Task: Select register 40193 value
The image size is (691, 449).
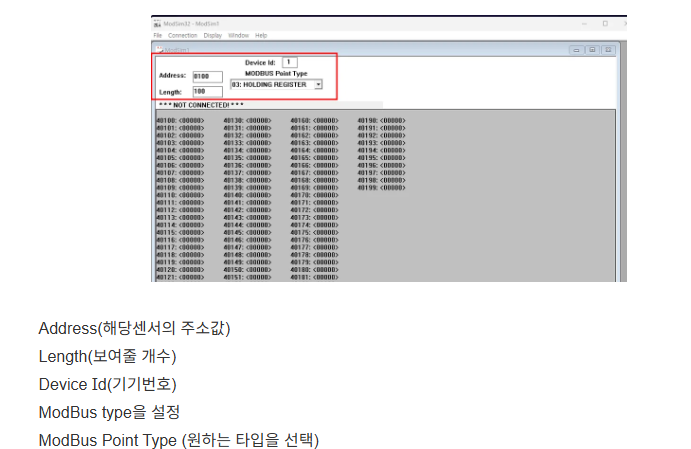Action: [393, 143]
